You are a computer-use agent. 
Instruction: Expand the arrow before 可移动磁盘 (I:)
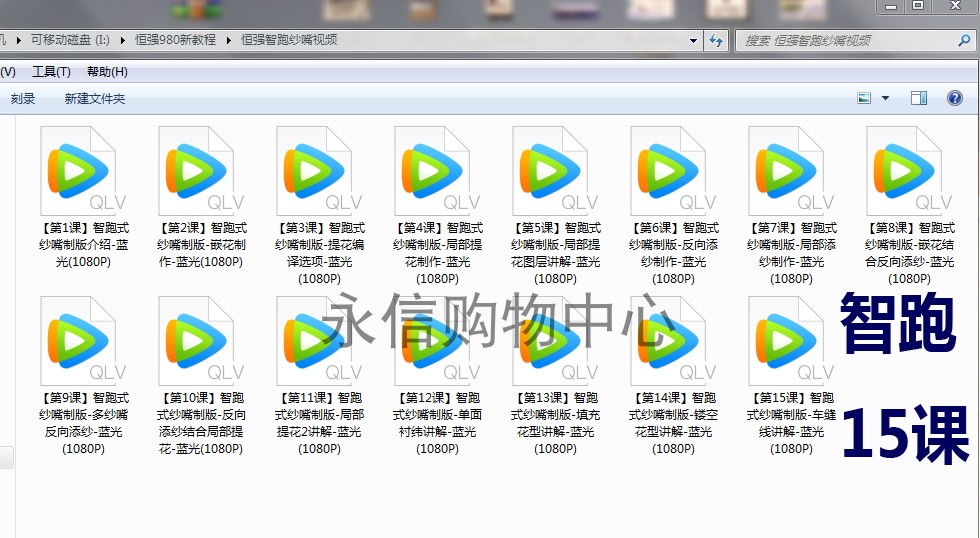click(18, 40)
